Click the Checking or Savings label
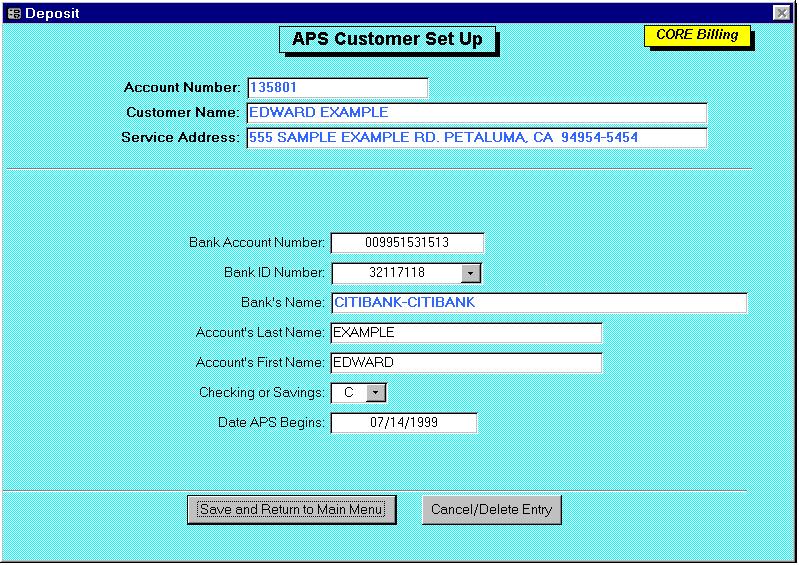Viewport: 799px width, 565px height. [262, 393]
